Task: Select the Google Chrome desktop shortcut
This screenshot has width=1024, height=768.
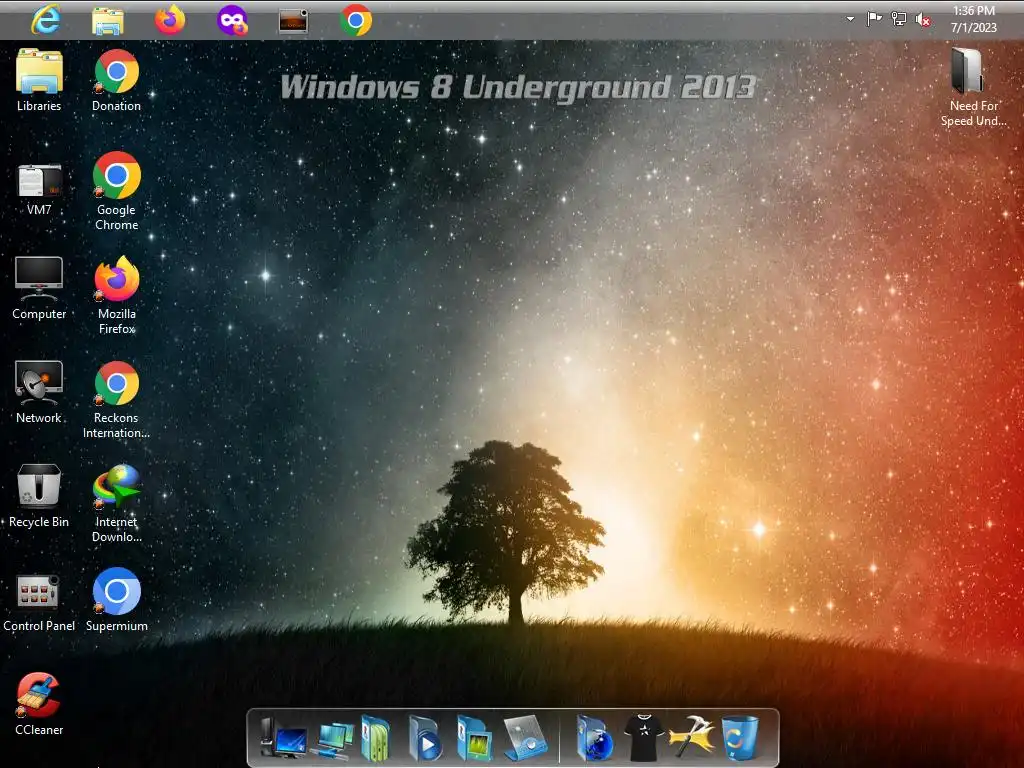Action: tap(116, 191)
